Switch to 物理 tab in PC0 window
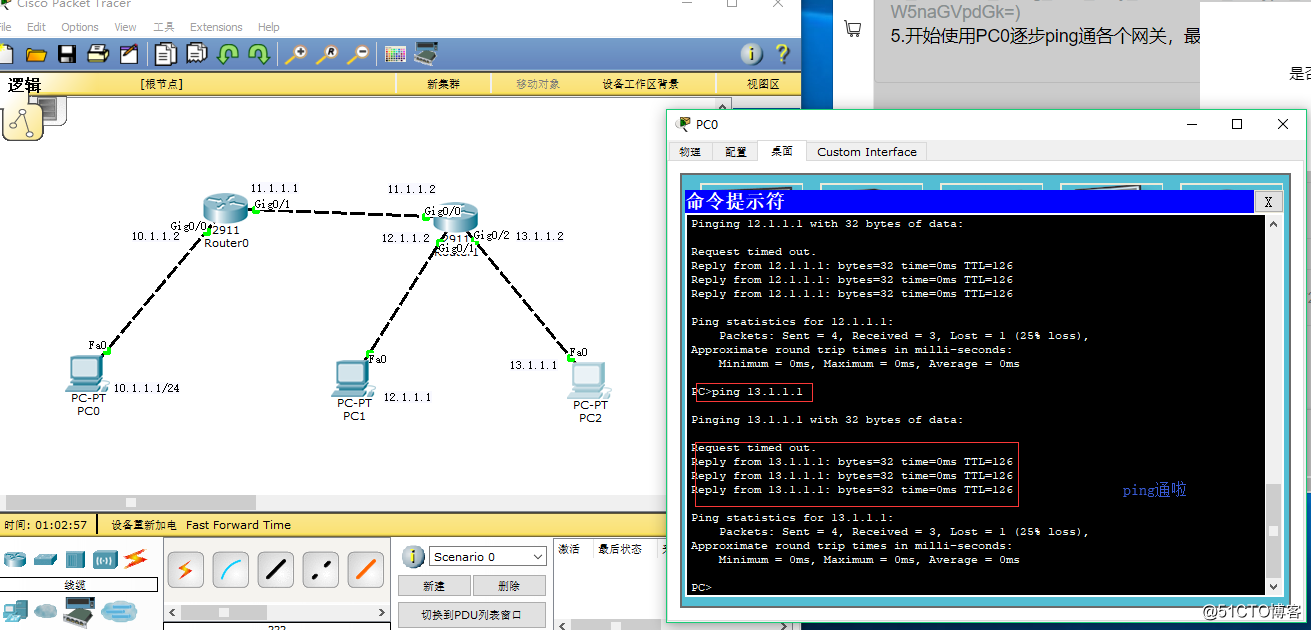This screenshot has height=630, width=1311. click(x=690, y=152)
